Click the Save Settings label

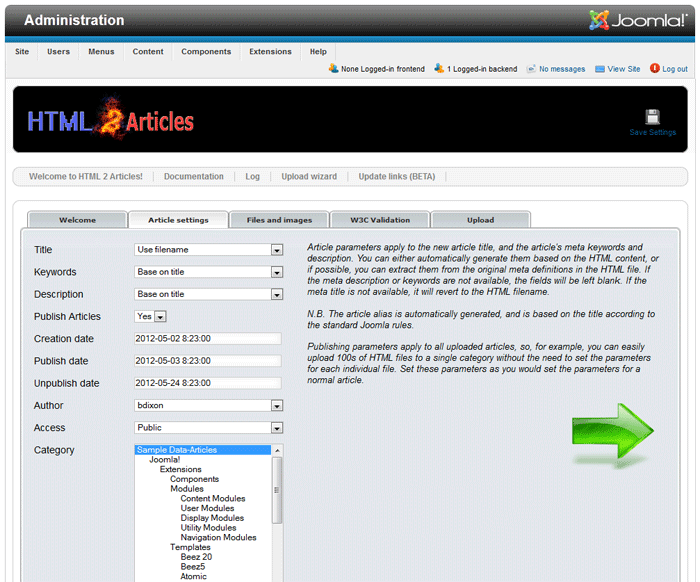pyautogui.click(x=652, y=133)
